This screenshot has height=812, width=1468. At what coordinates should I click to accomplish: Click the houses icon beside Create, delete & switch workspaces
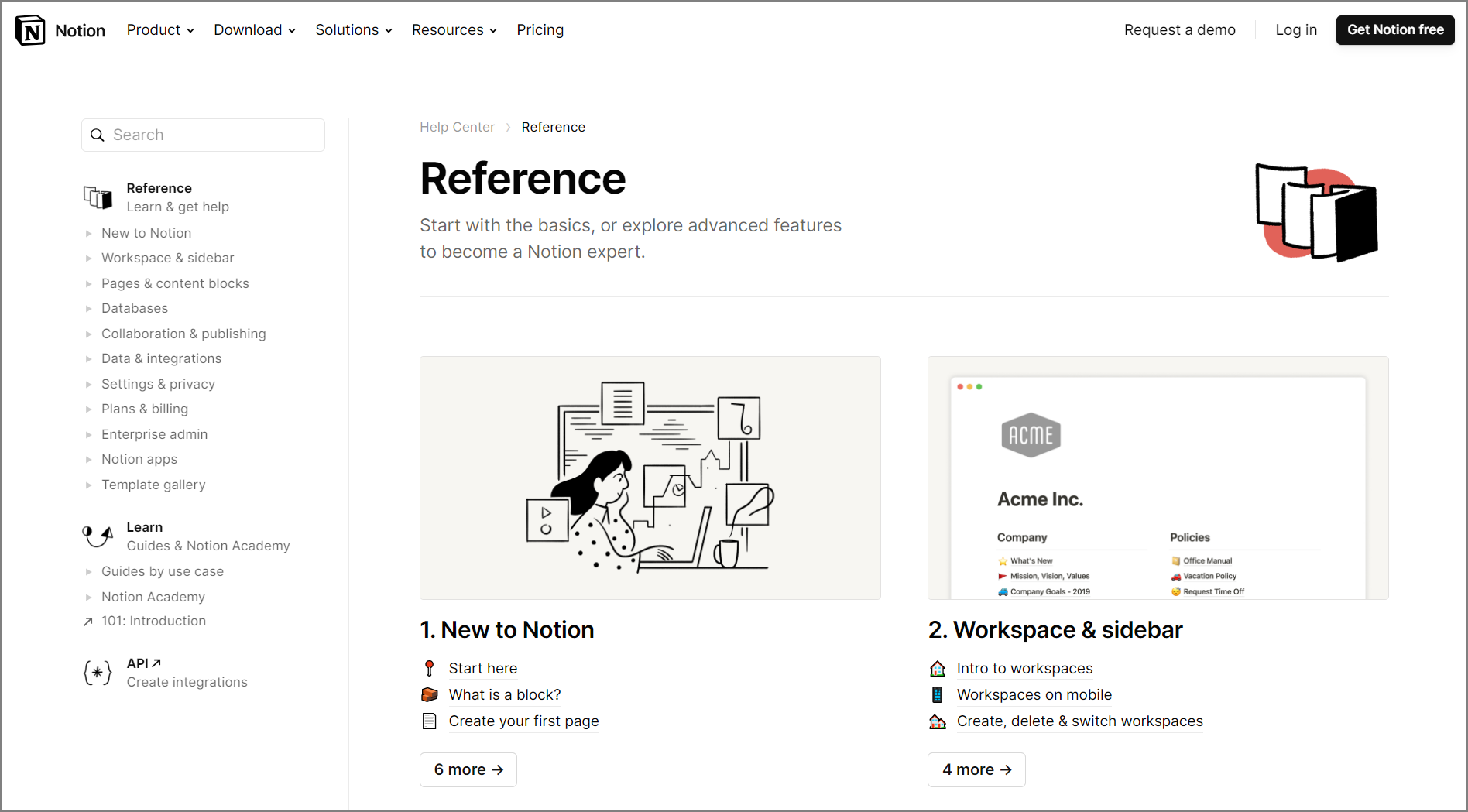[x=938, y=721]
